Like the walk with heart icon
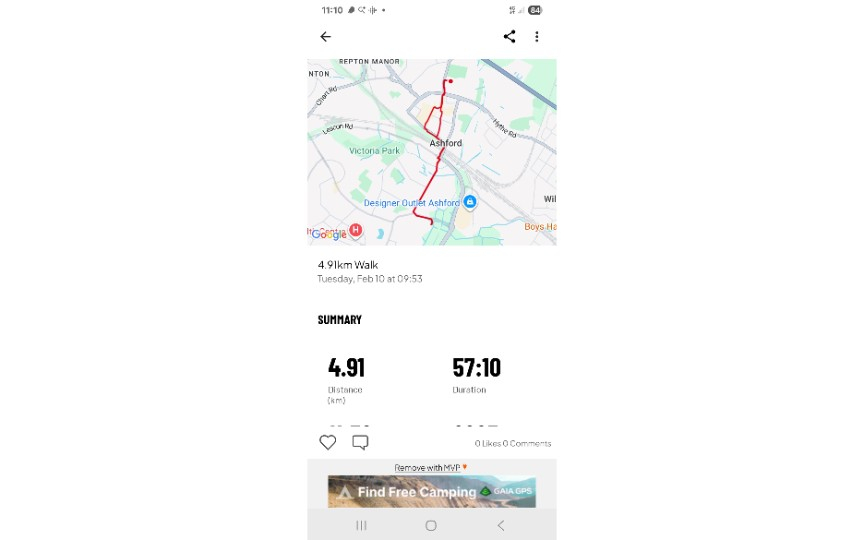 pos(328,442)
